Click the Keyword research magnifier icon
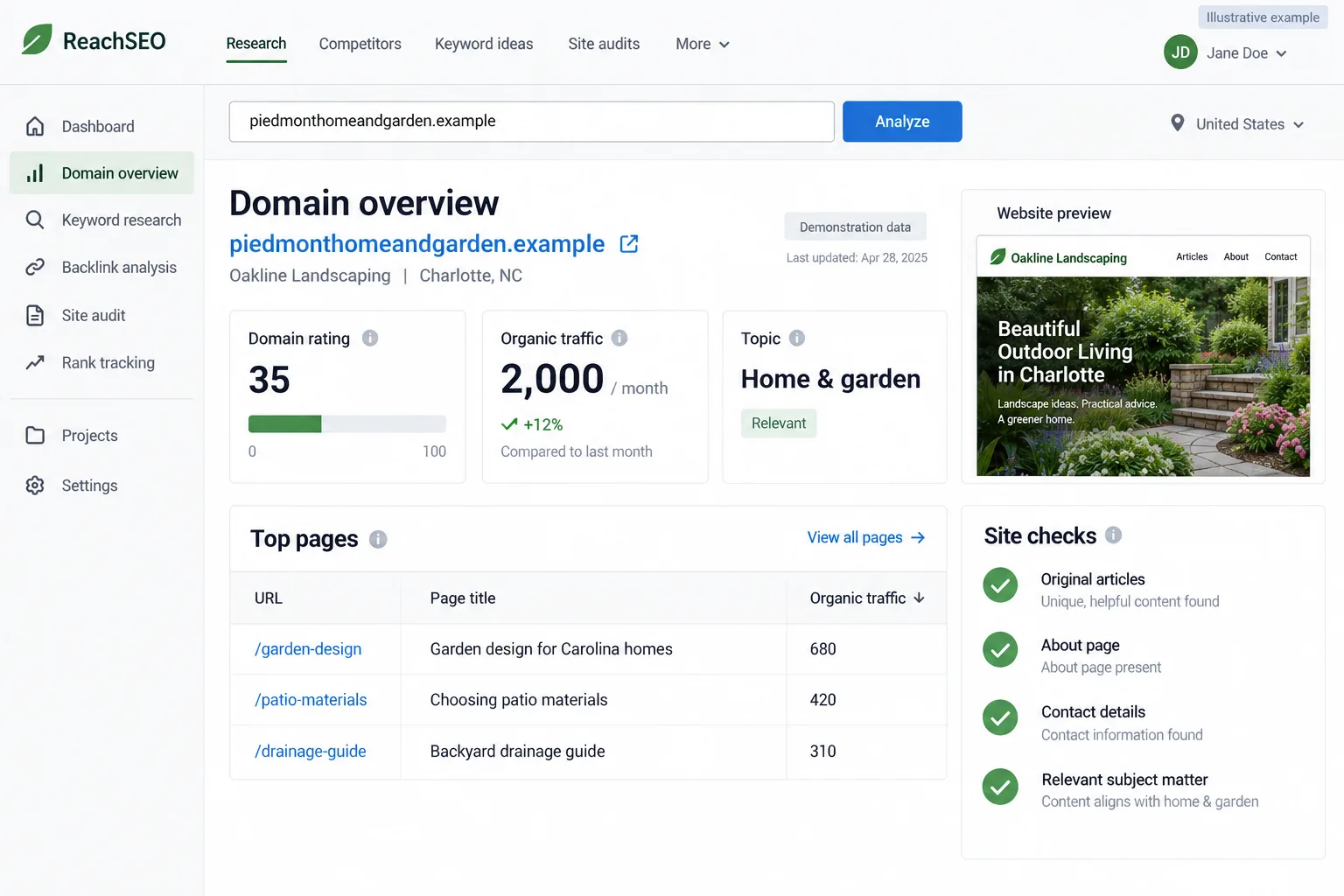The image size is (1344, 896). [35, 220]
